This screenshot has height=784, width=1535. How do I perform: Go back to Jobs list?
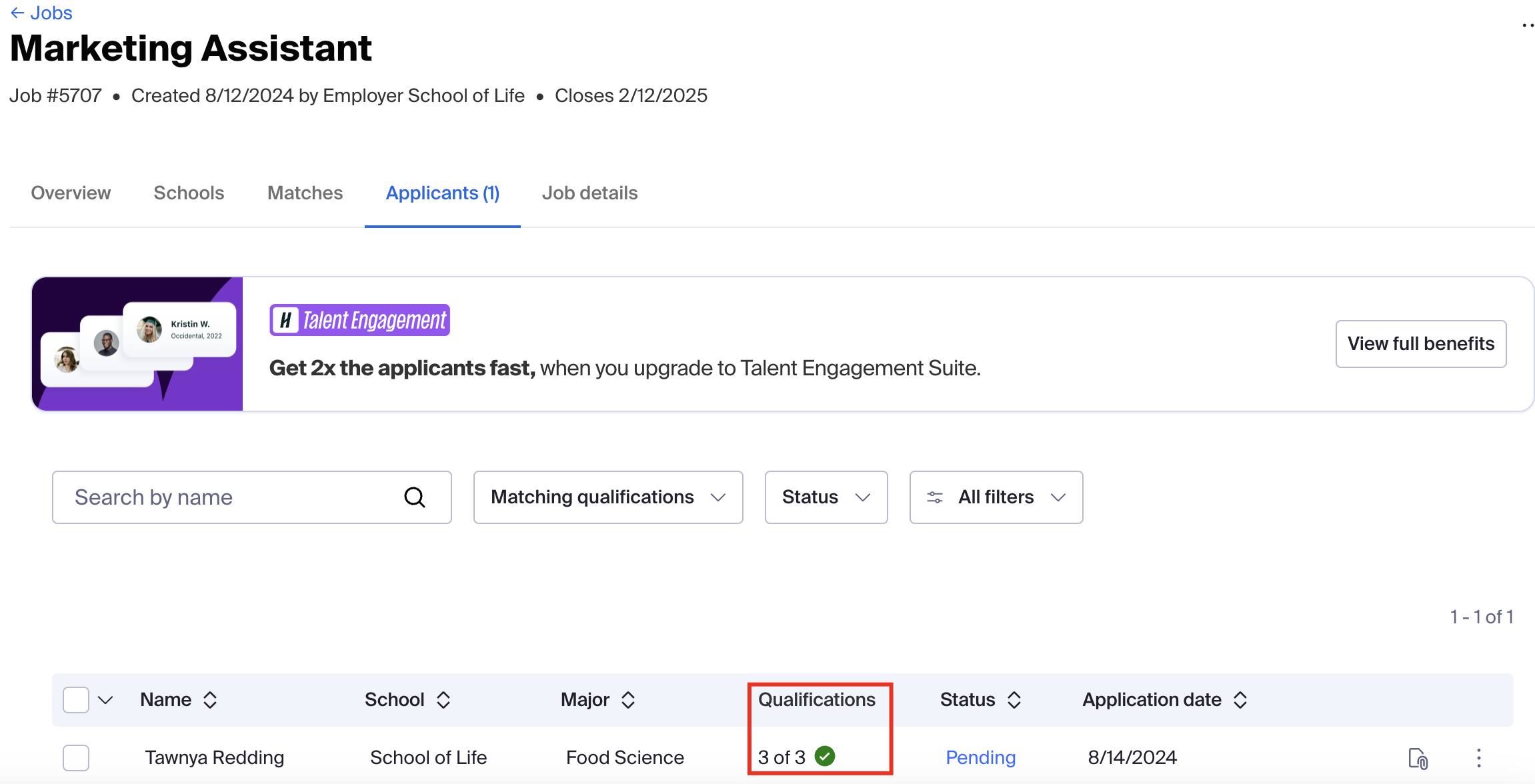tap(41, 13)
